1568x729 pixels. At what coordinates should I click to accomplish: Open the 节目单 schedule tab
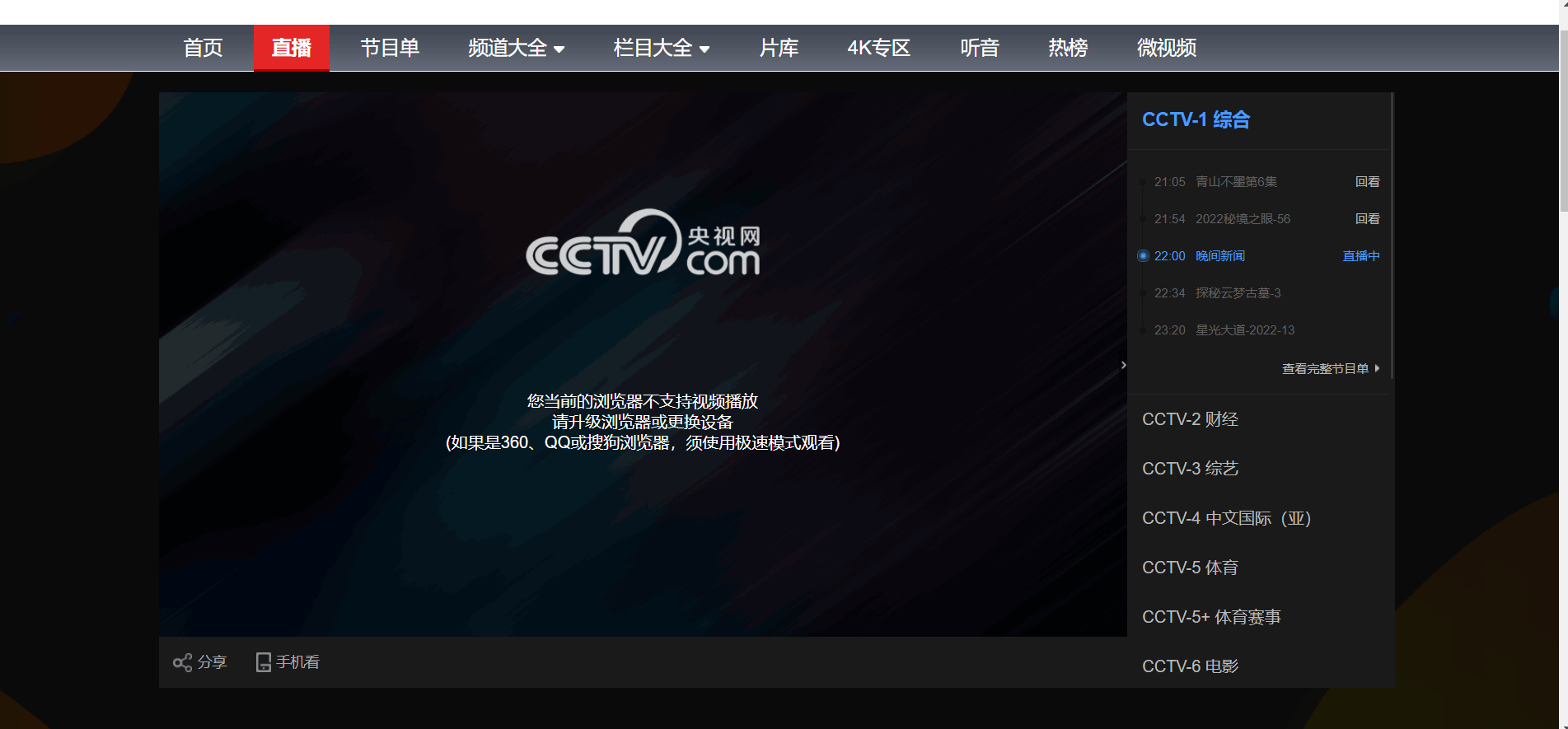click(x=390, y=48)
